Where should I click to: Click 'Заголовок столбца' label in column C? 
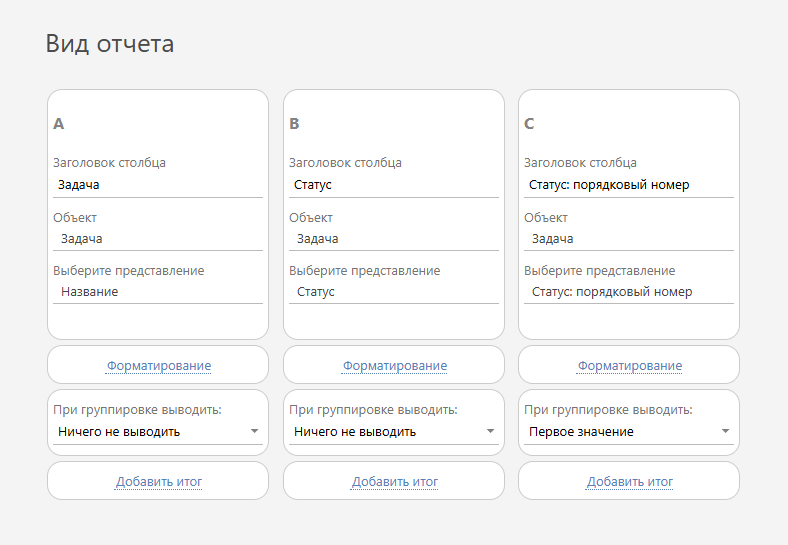(580, 163)
